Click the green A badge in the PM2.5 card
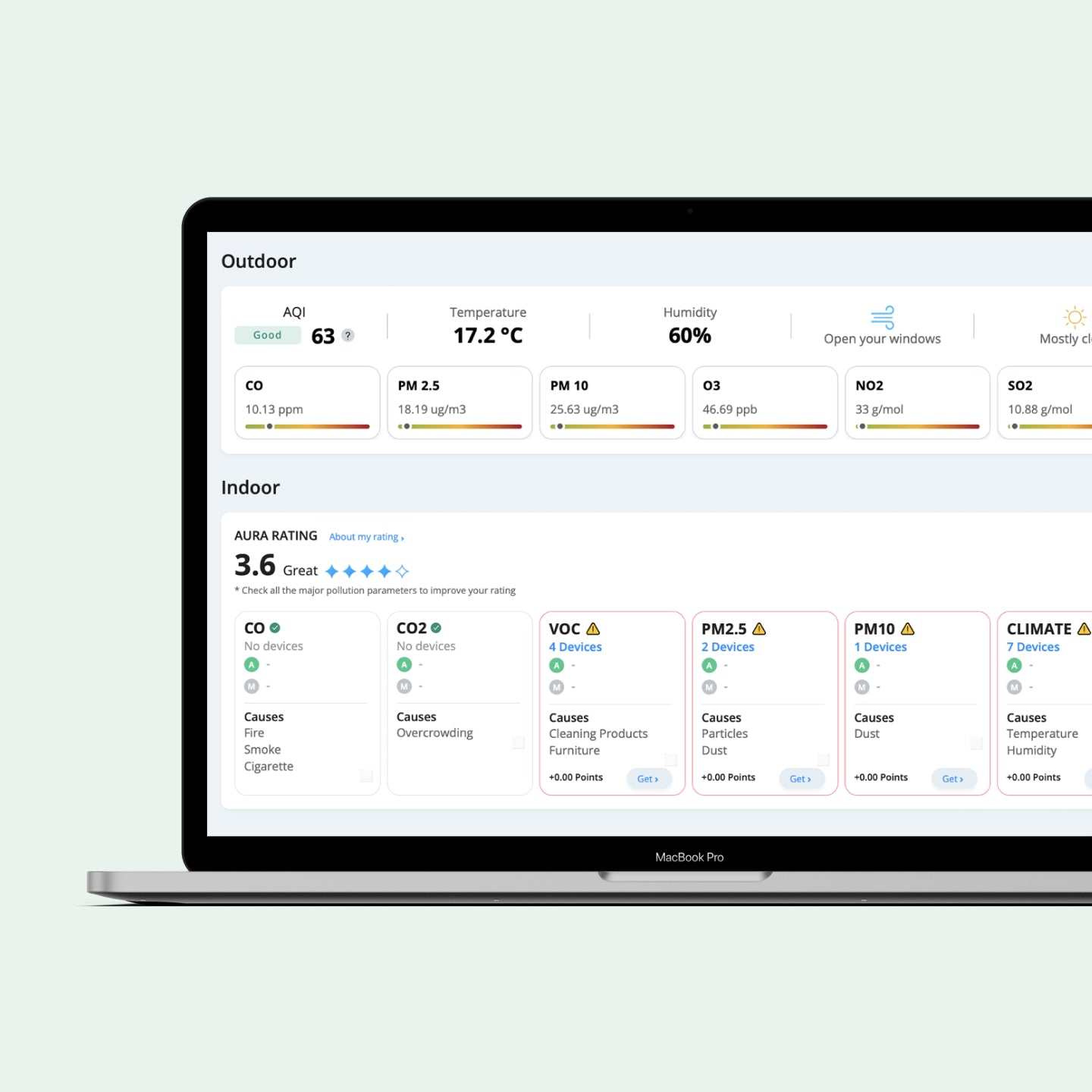Viewport: 1092px width, 1092px height. pos(709,665)
